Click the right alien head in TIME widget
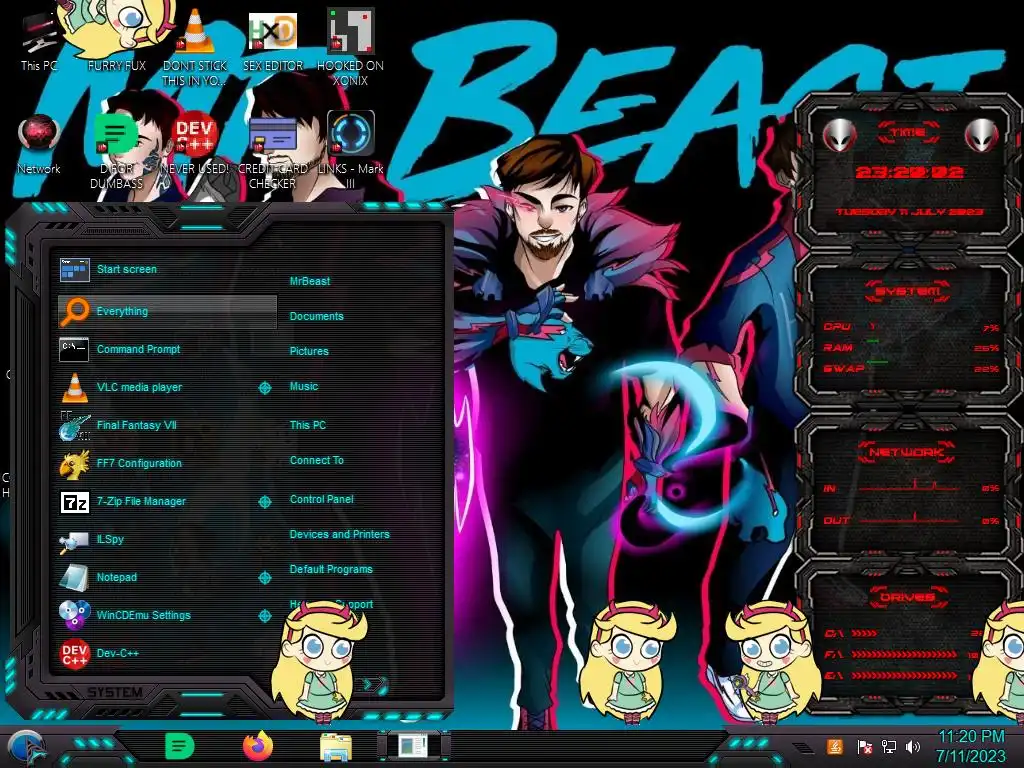Screen dimensions: 1024x768 pyautogui.click(x=982, y=136)
